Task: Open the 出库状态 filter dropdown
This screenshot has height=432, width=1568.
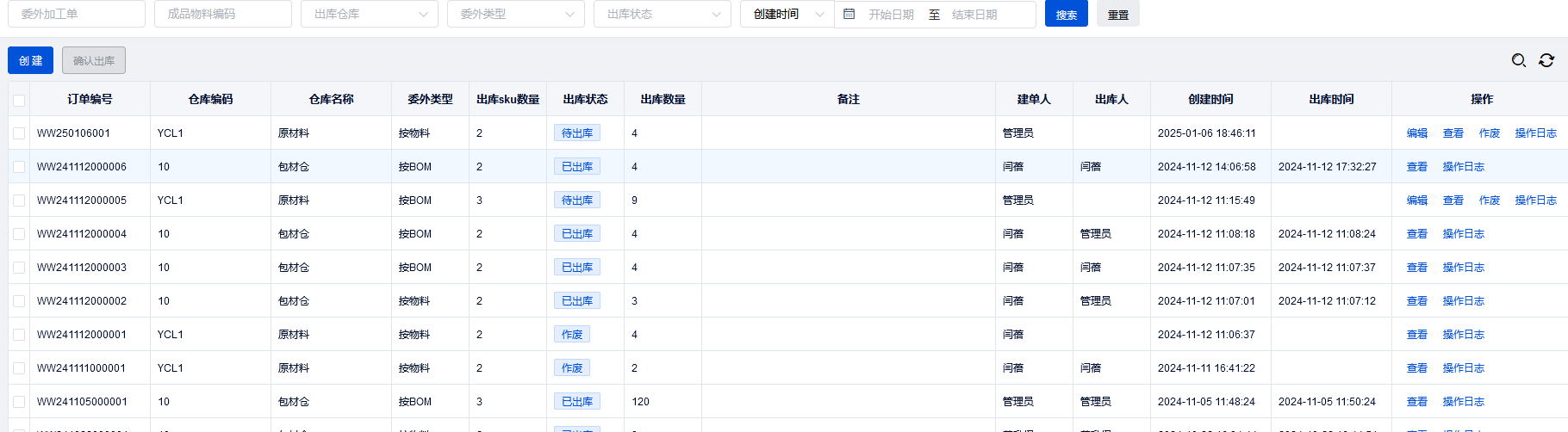Action: pyautogui.click(x=662, y=15)
